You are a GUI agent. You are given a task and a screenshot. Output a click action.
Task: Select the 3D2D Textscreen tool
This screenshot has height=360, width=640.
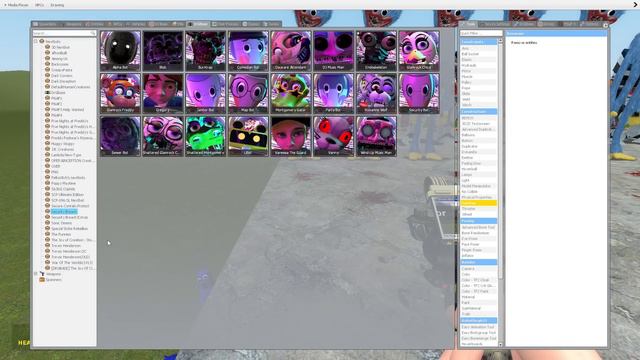[x=478, y=124]
